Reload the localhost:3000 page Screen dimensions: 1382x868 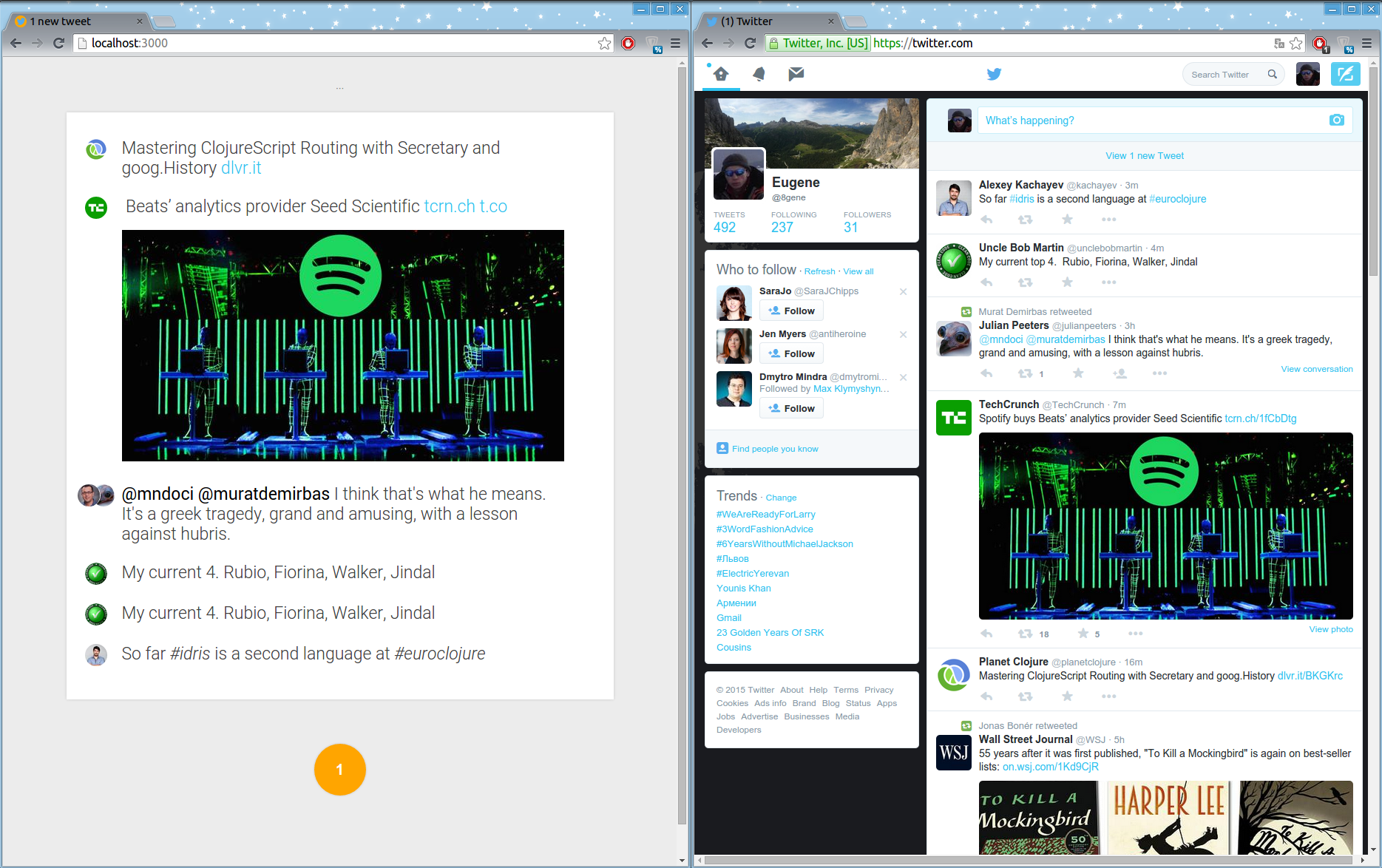[59, 43]
